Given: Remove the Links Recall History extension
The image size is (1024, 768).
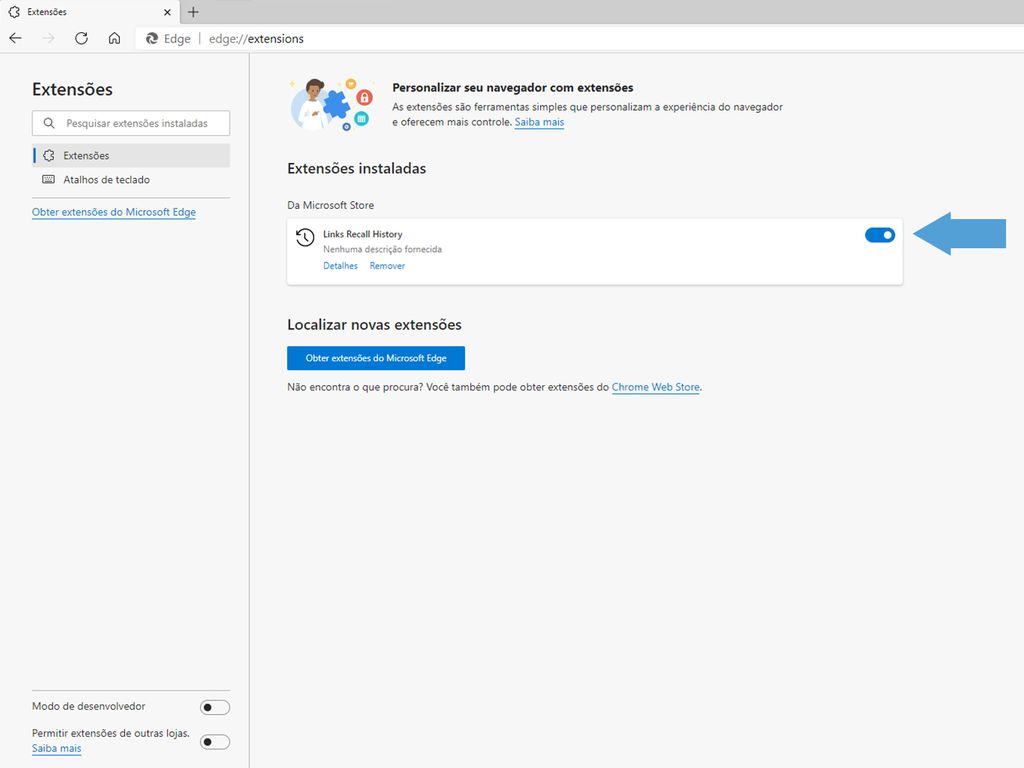Looking at the screenshot, I should (x=387, y=266).
